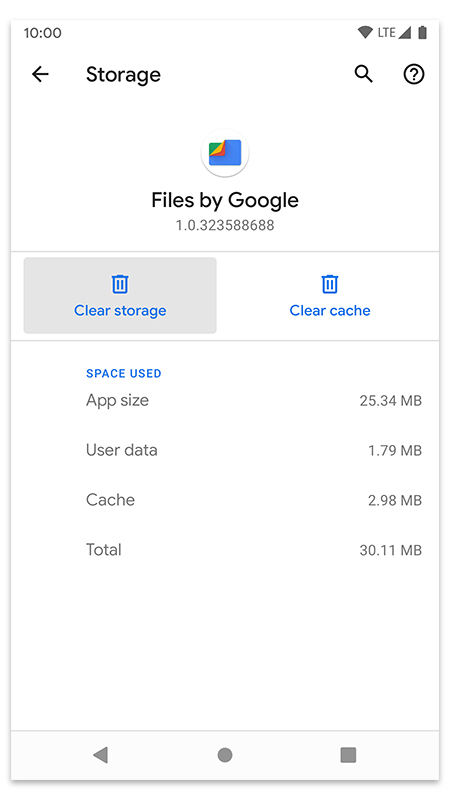Tap the Wi-Fi status icon
Viewport: 451px width, 800px height.
click(365, 33)
